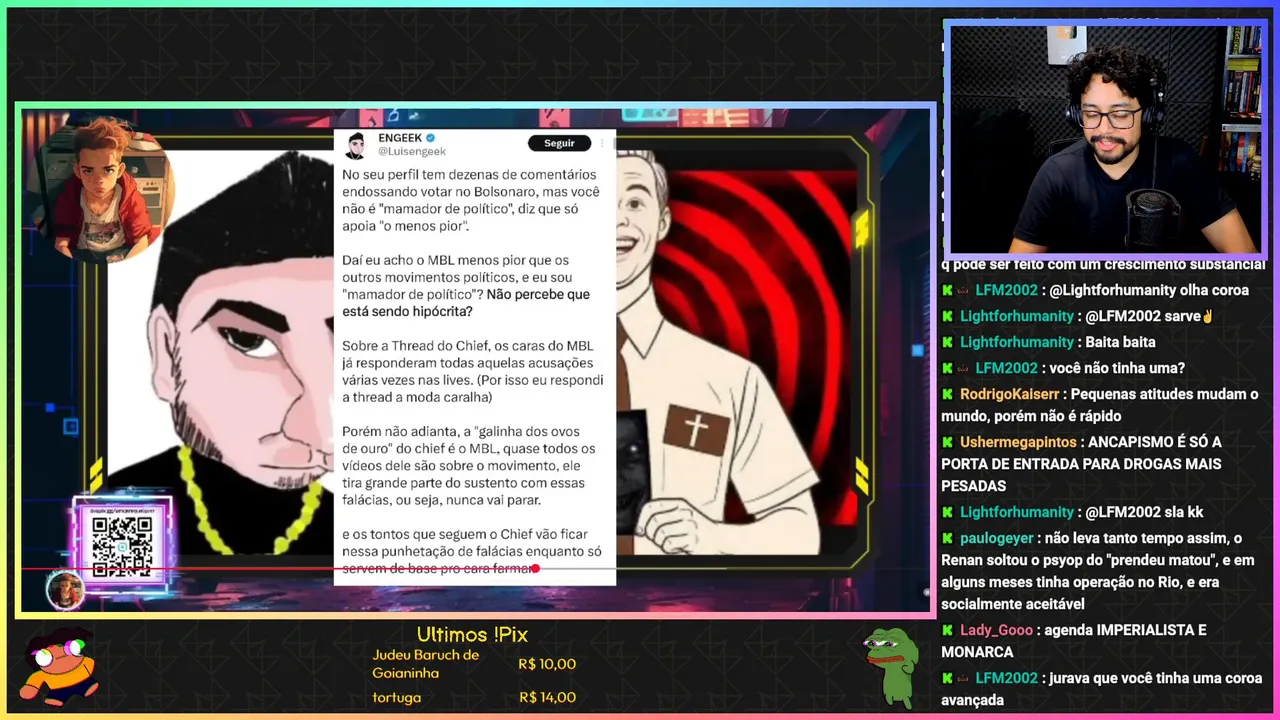Click the red playhead dot on the progress bar

(x=536, y=569)
